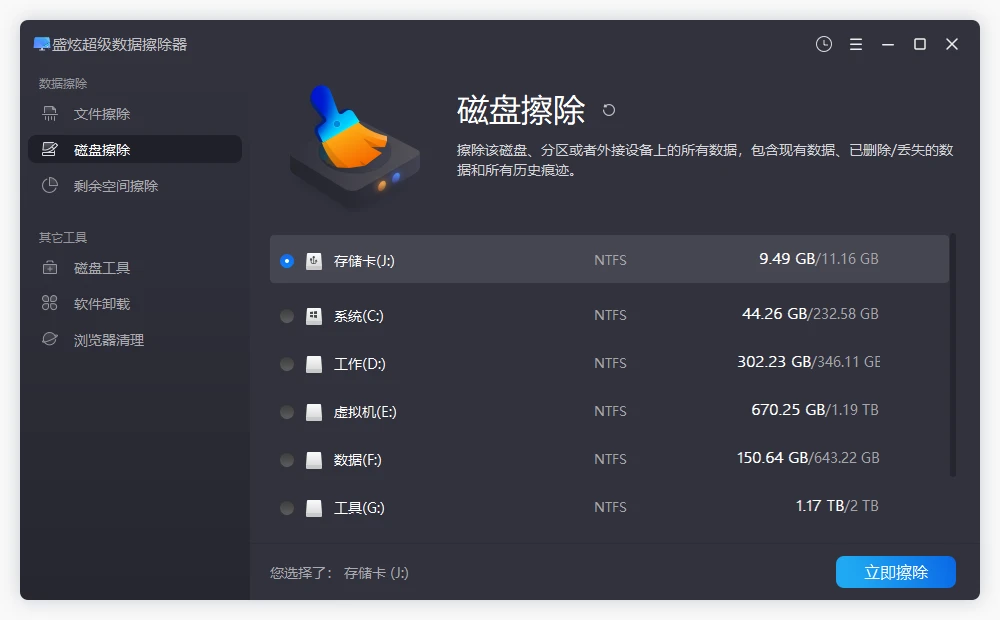Click the 磁盘工具 toolbox icon
The height and width of the screenshot is (620, 1000).
coord(50,268)
